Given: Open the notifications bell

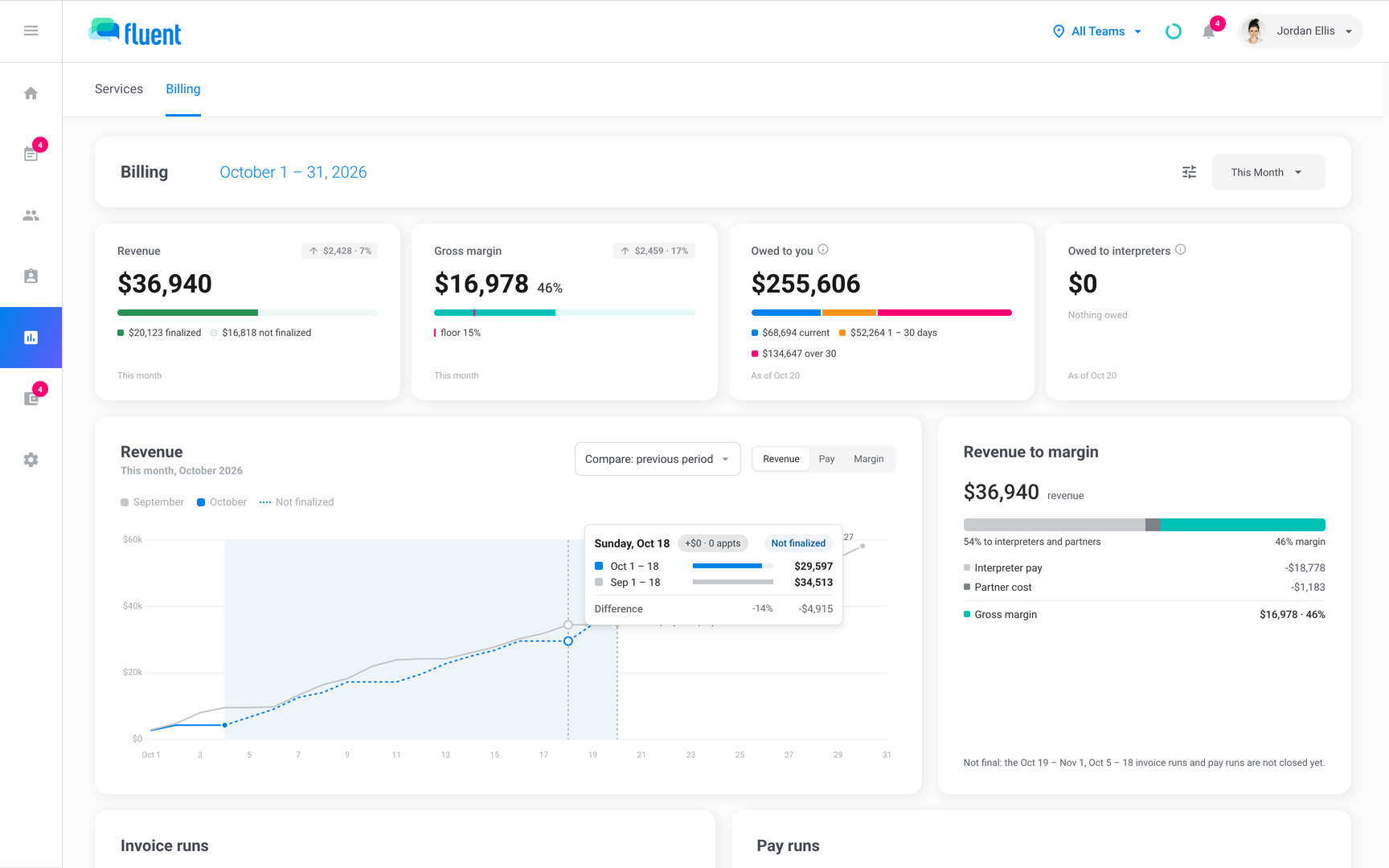Looking at the screenshot, I should click(x=1208, y=31).
